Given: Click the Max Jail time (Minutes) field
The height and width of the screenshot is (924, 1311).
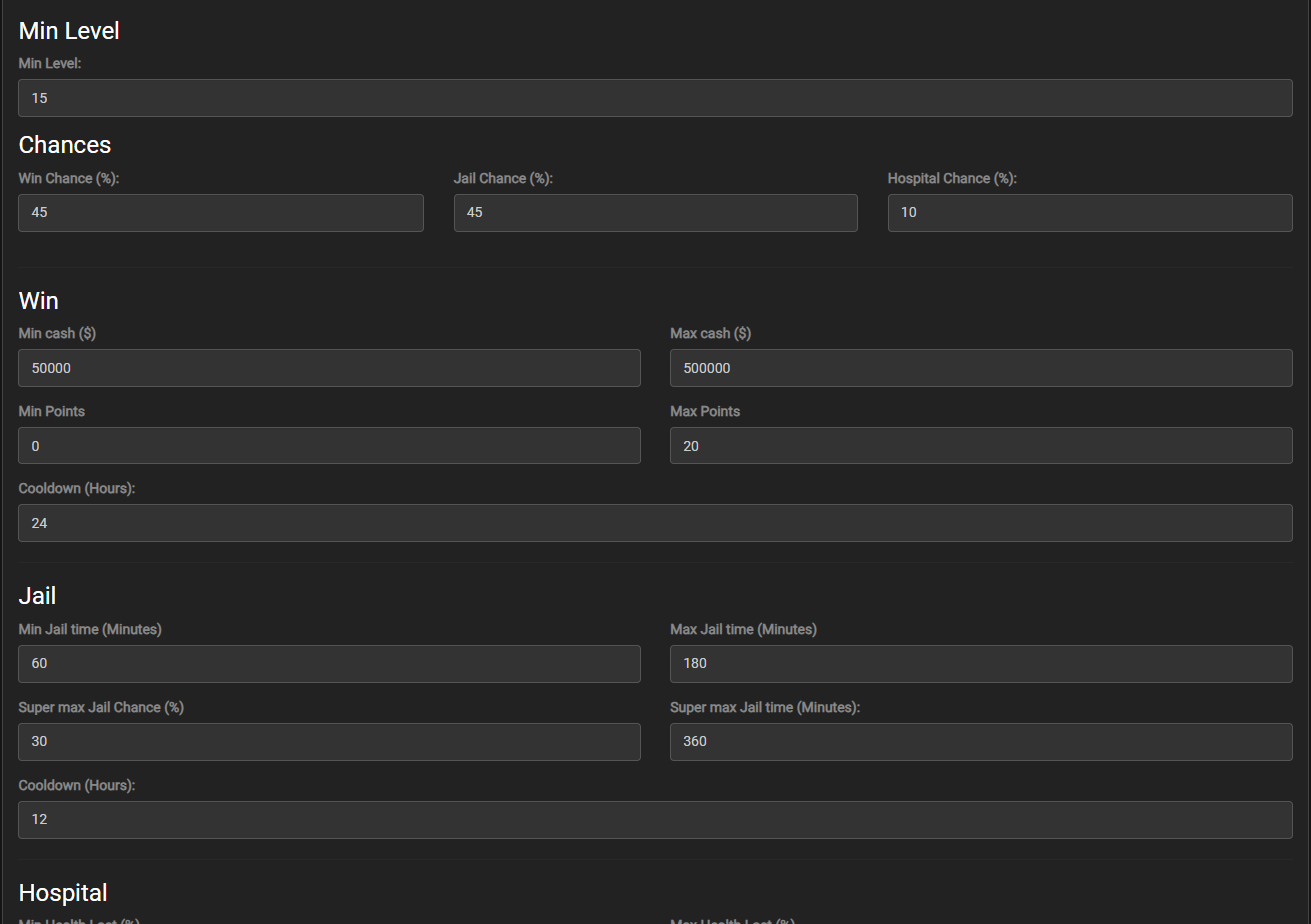Looking at the screenshot, I should (x=980, y=664).
